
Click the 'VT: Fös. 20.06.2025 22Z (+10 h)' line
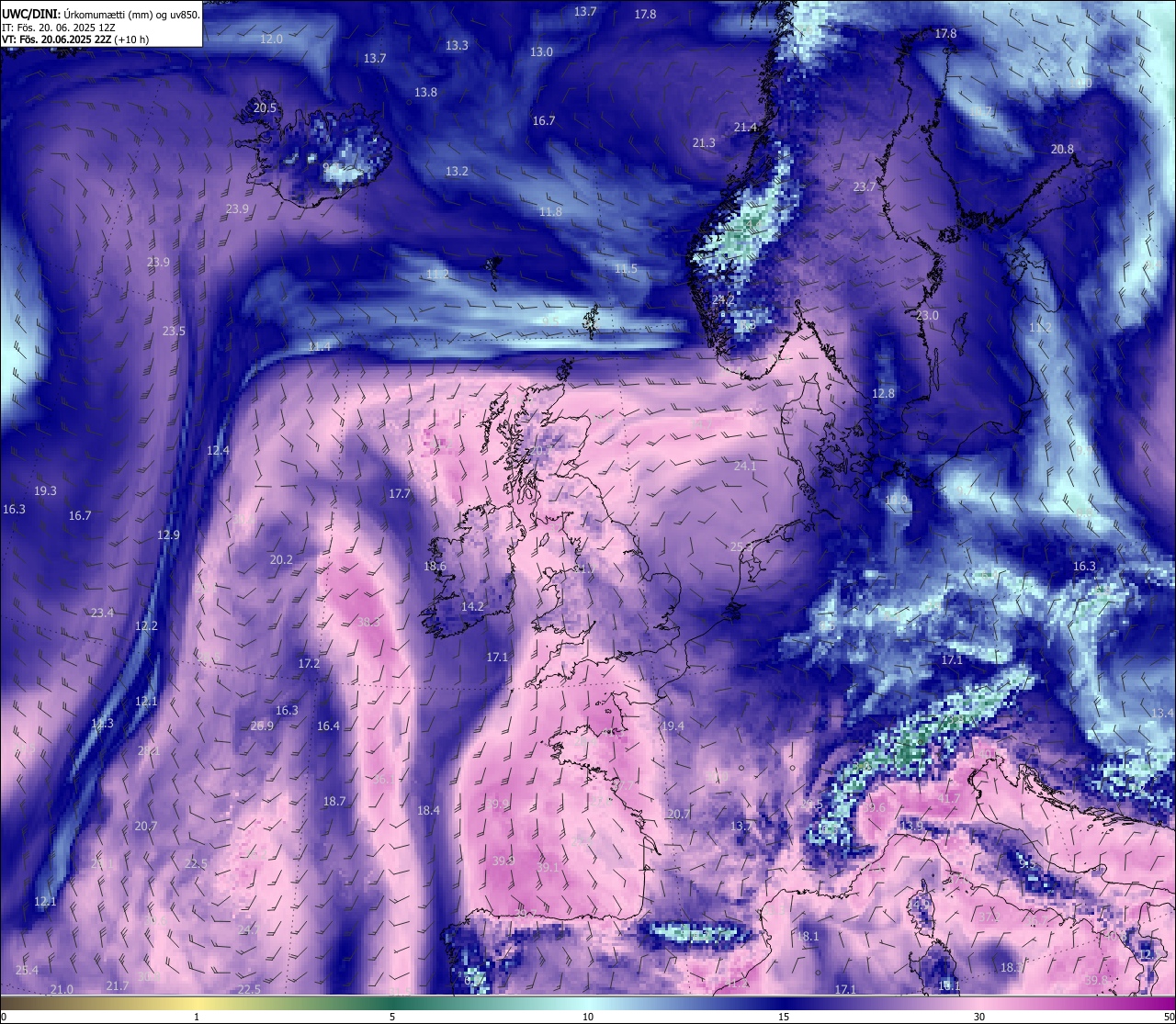[75, 39]
